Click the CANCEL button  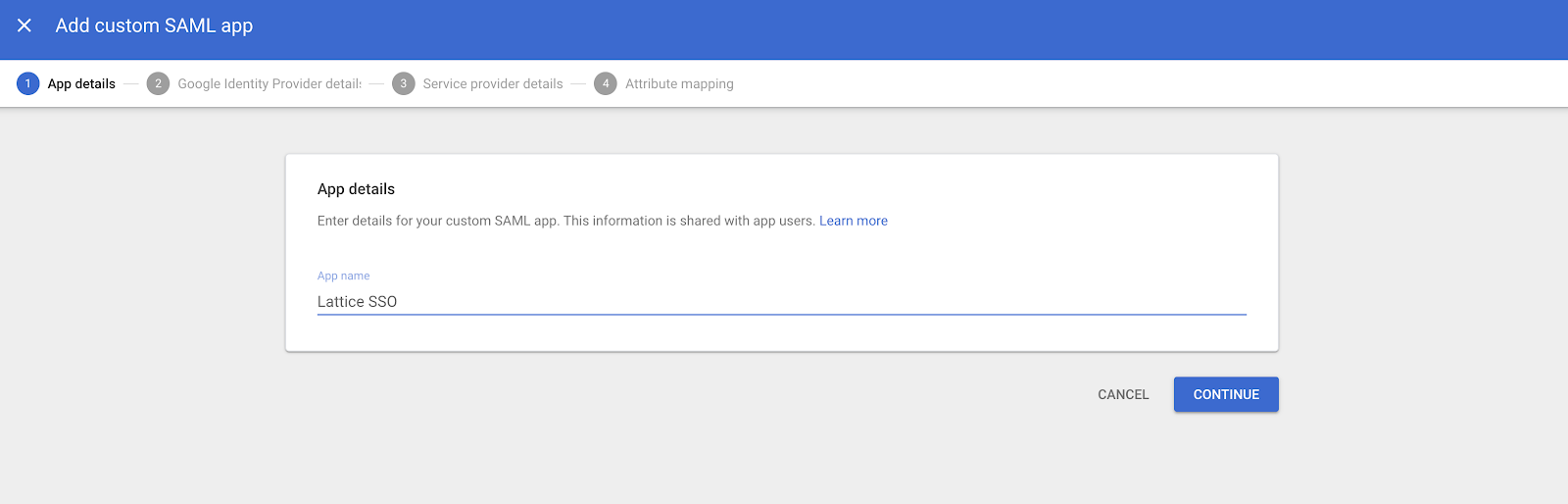tap(1123, 394)
